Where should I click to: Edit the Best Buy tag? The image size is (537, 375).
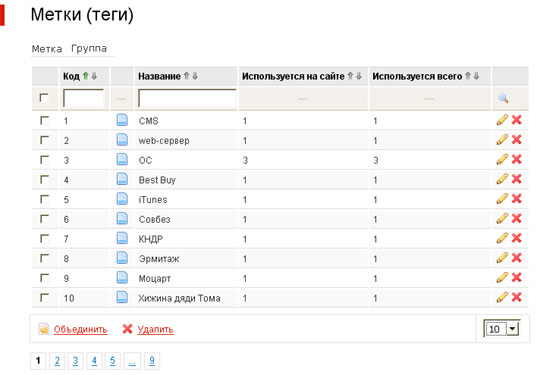[502, 179]
